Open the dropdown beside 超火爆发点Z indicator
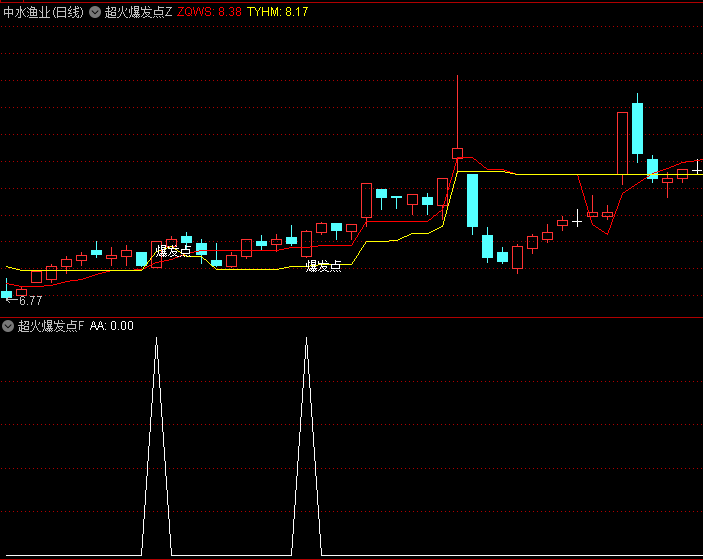The image size is (703, 560). click(95, 12)
